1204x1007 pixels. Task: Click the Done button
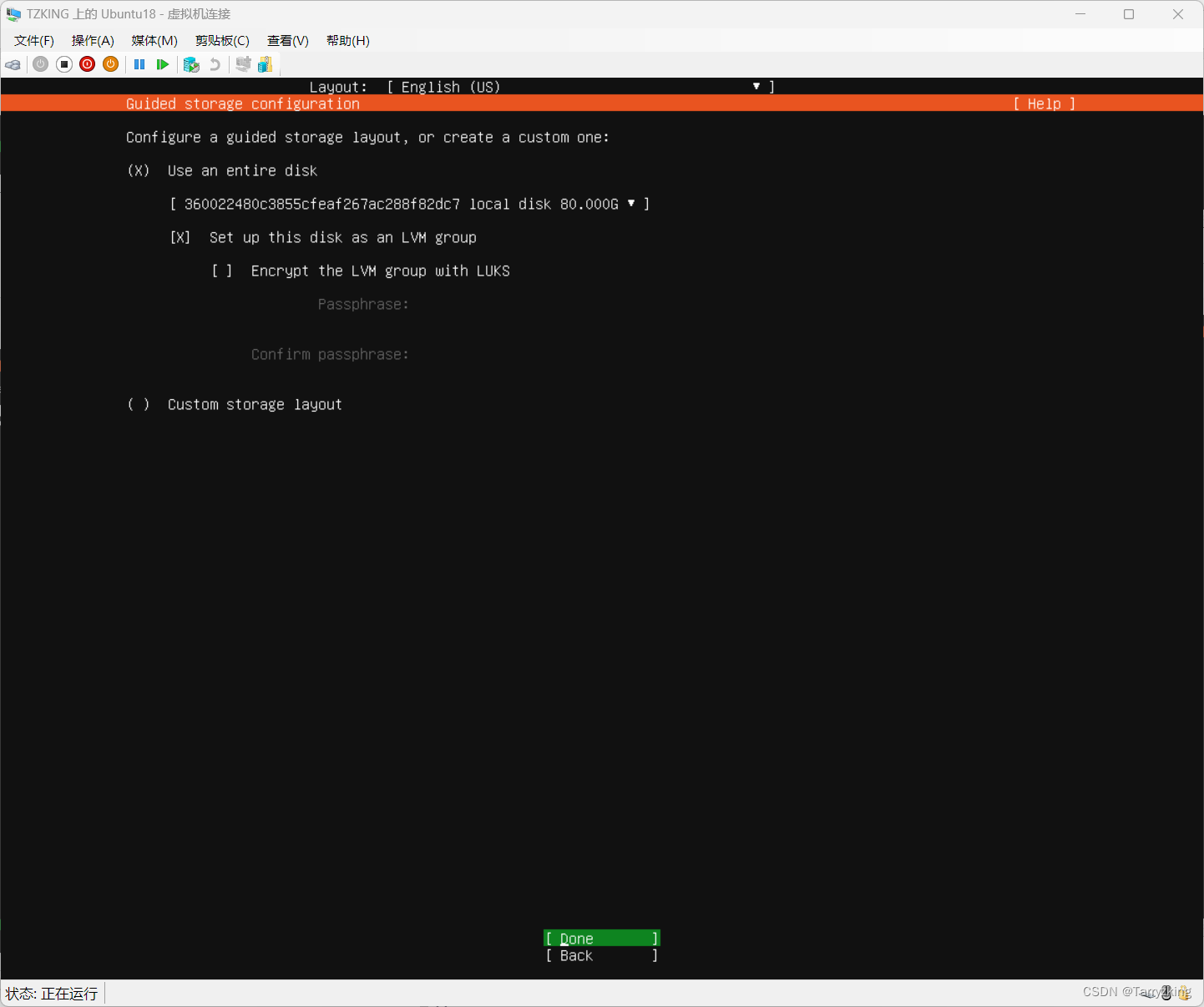[x=602, y=939]
